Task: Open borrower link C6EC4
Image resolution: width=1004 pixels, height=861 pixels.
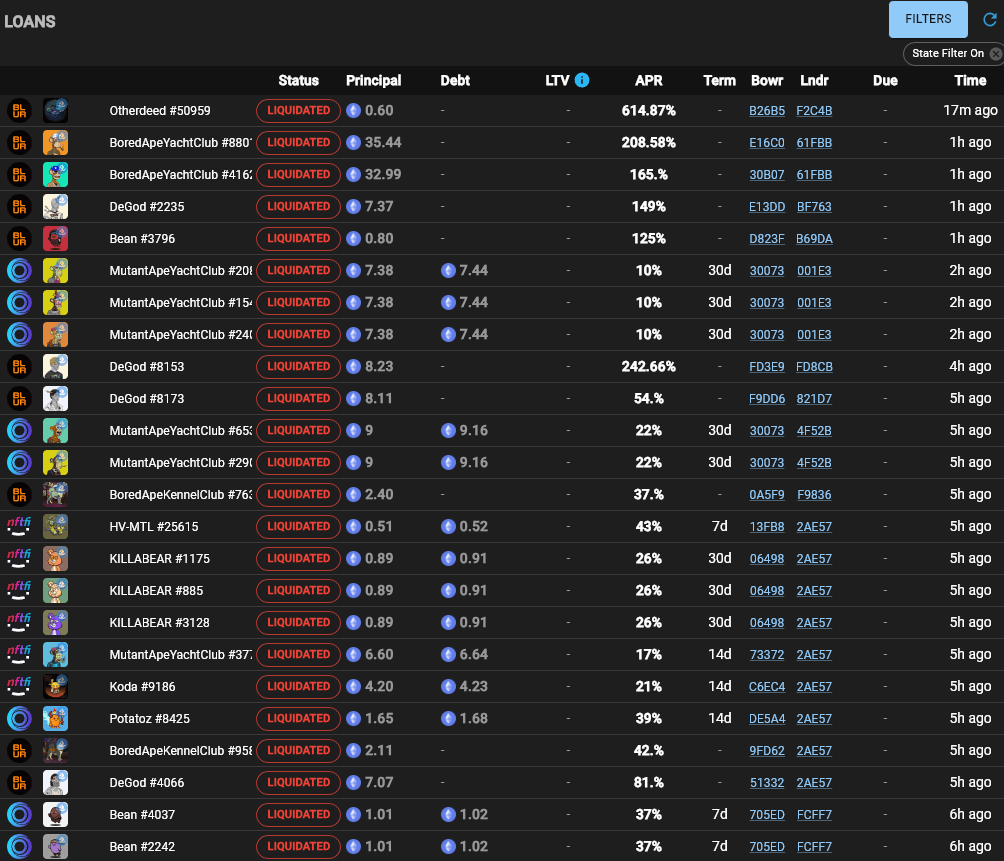Action: 767,687
